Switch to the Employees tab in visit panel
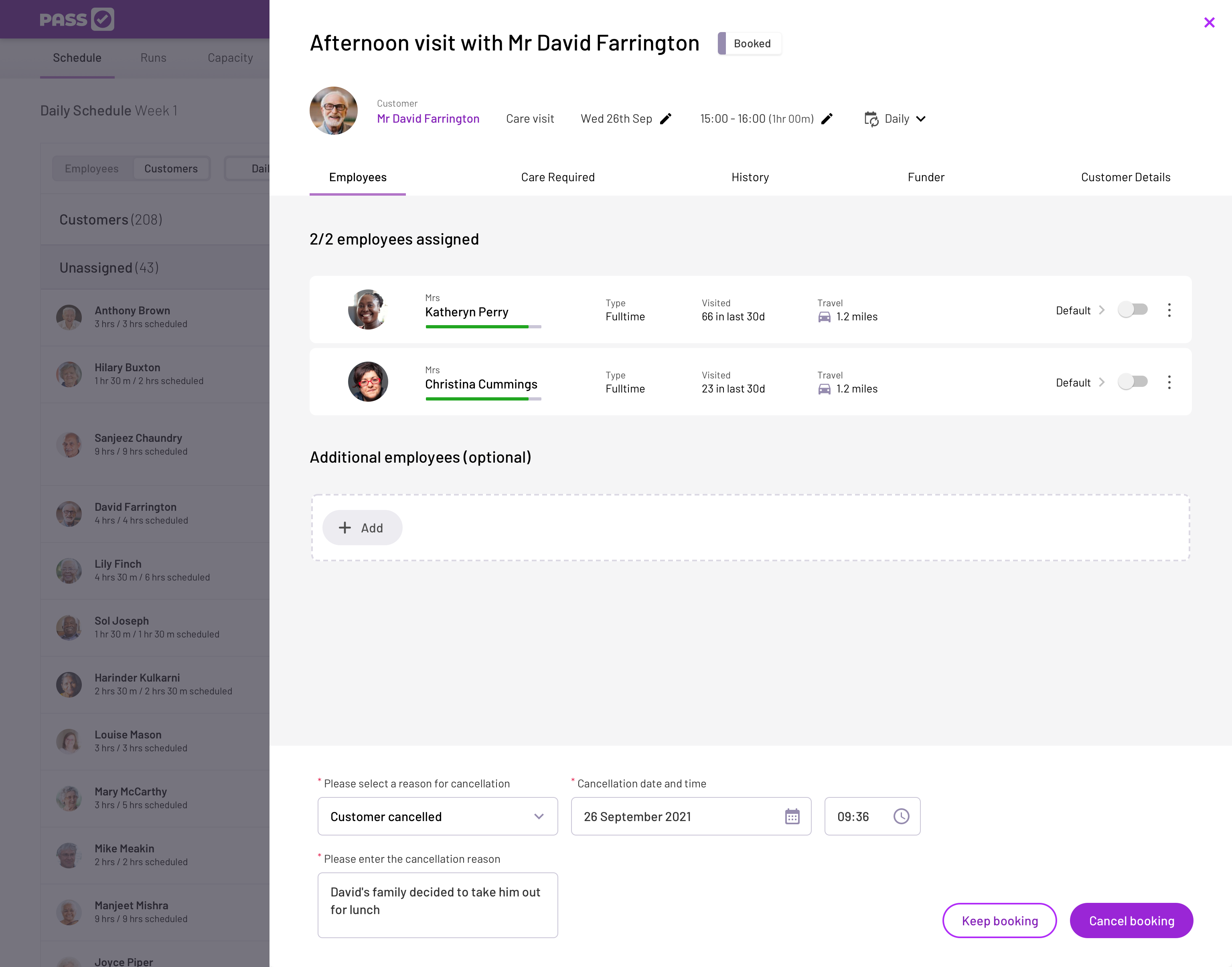This screenshot has width=1232, height=967. [x=358, y=177]
